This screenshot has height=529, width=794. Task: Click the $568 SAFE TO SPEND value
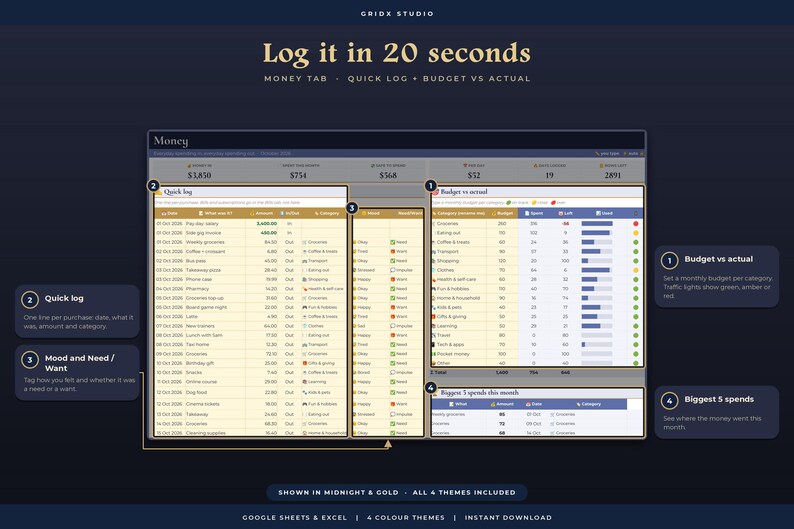388,175
